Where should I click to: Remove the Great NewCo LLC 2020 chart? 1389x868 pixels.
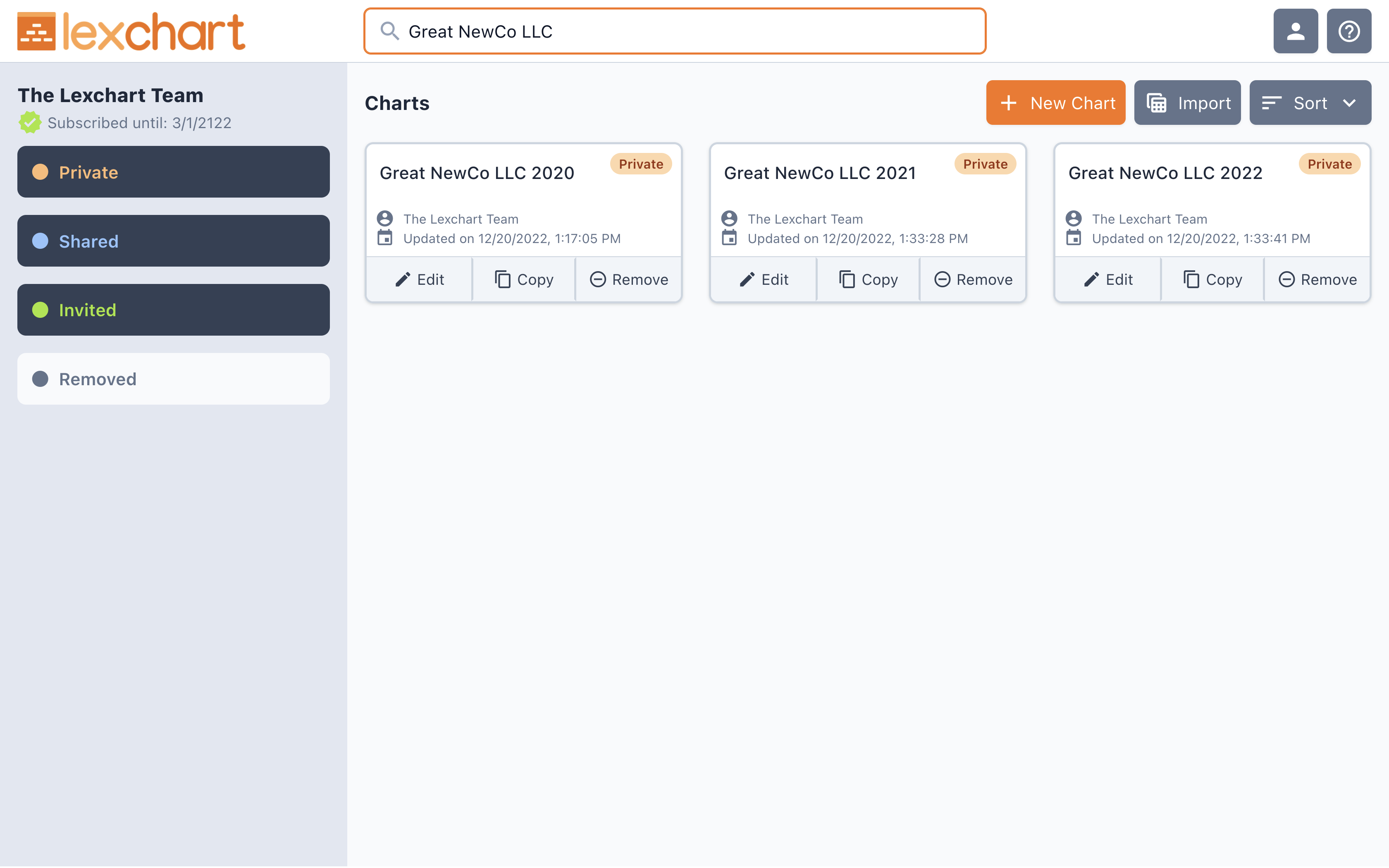coord(628,279)
